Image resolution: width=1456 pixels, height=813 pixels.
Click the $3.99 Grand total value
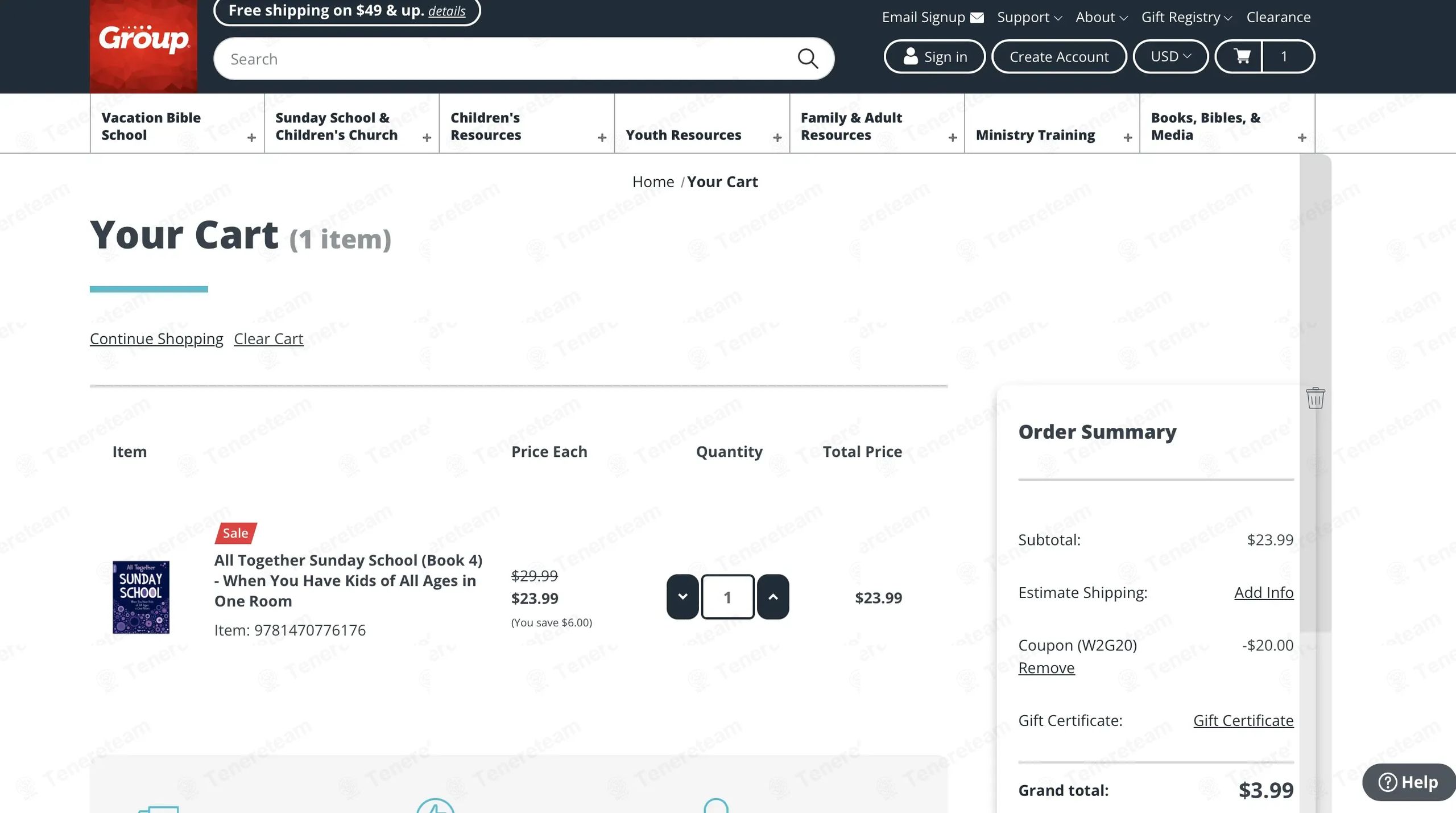1266,790
